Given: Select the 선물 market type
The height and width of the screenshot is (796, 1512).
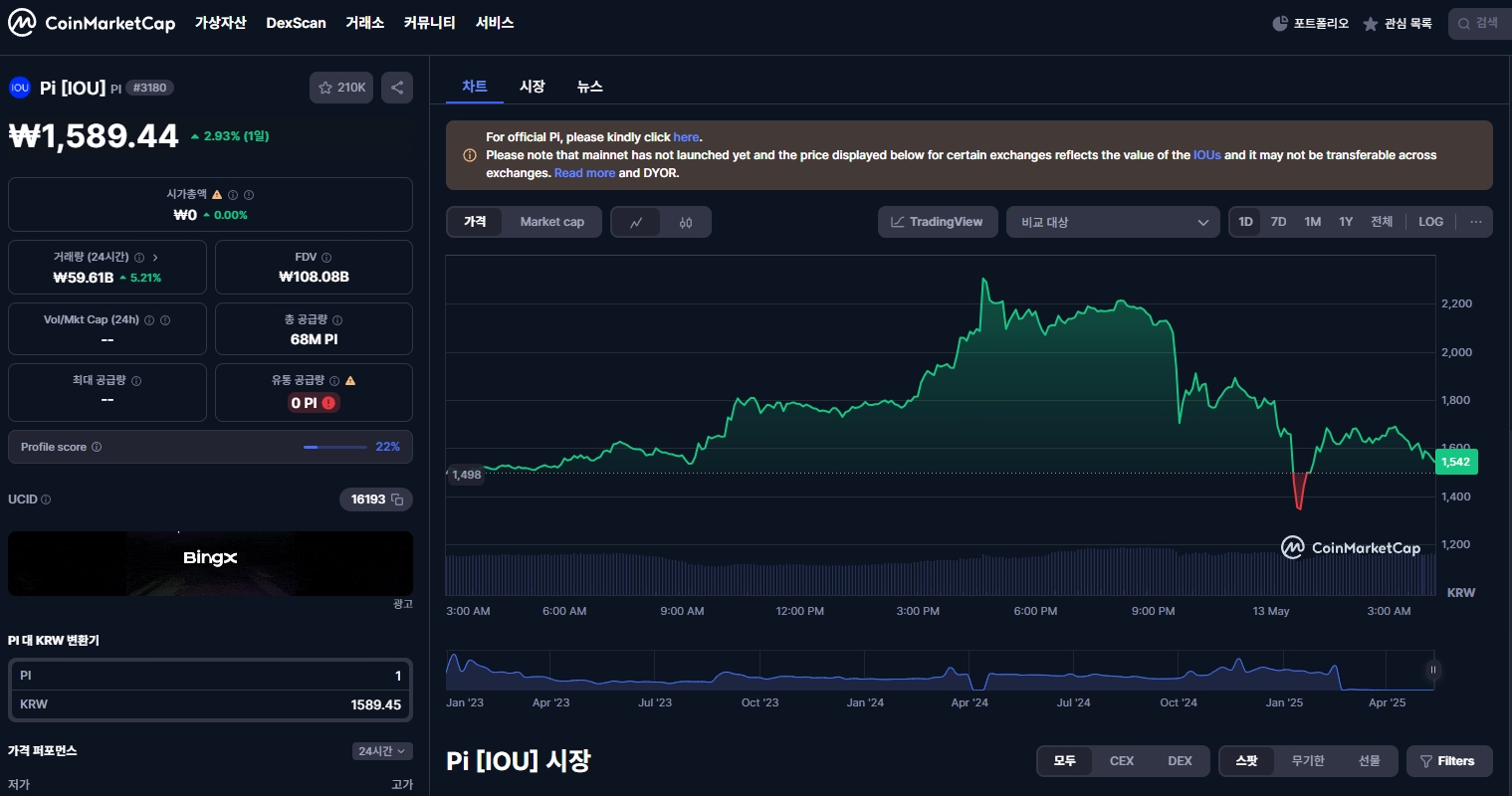Looking at the screenshot, I should [1369, 761].
